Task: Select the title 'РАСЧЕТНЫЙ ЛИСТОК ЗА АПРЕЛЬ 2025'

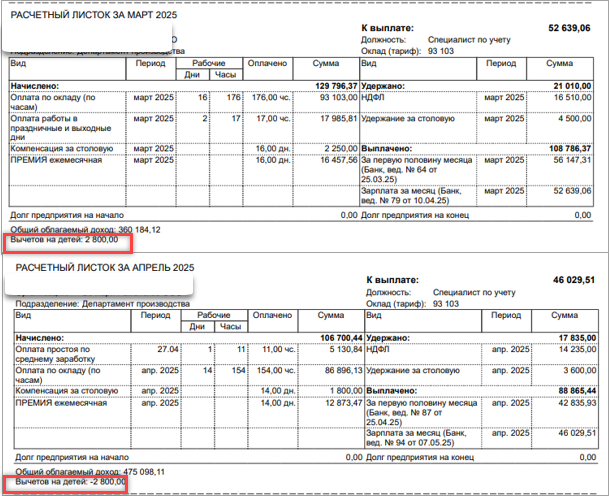Action: pos(105,268)
